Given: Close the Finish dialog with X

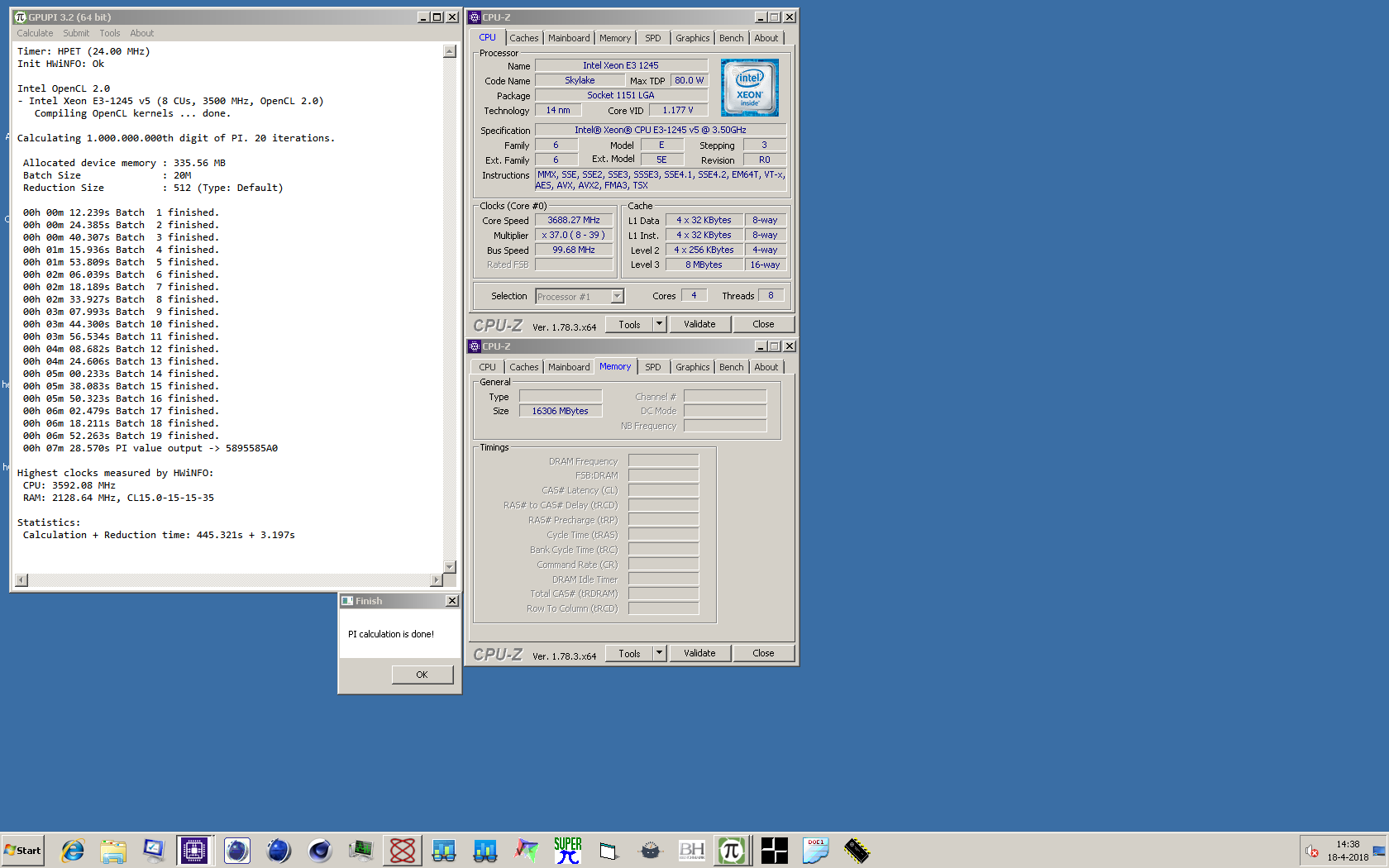Looking at the screenshot, I should tap(452, 601).
